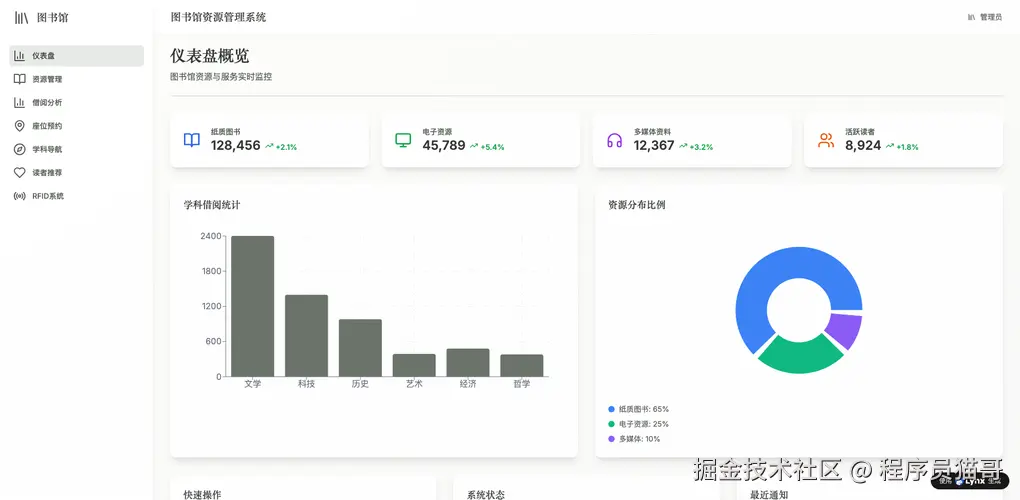This screenshot has width=1020, height=500.
Task: Click the trend arrow next to +3.2%
Action: pos(683,146)
